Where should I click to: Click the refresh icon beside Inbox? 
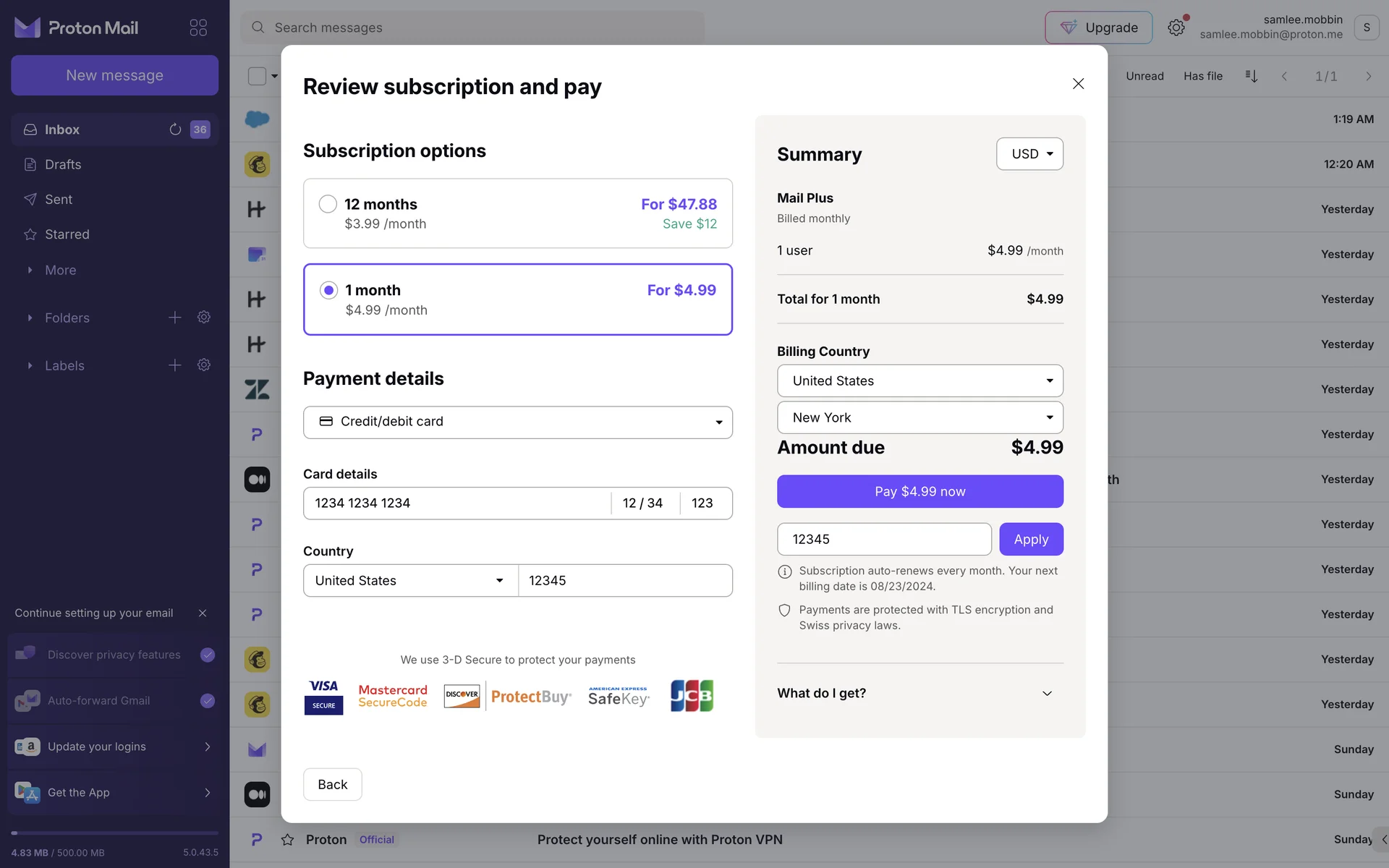click(x=175, y=129)
